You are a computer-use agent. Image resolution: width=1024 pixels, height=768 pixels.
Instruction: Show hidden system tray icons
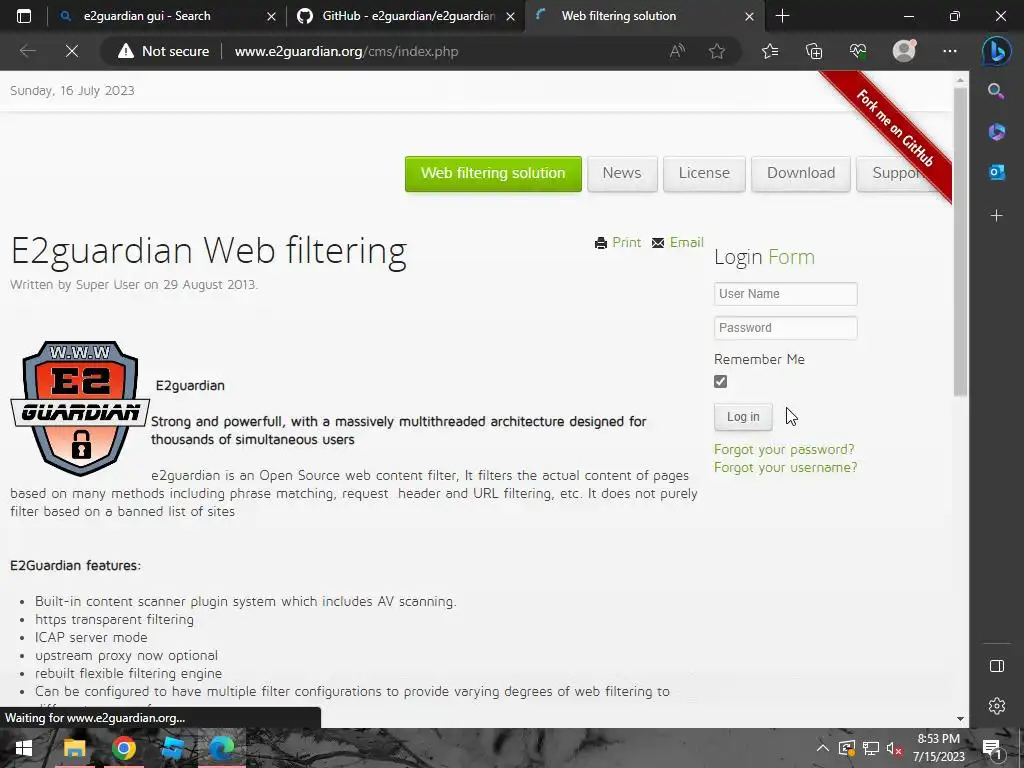click(823, 748)
